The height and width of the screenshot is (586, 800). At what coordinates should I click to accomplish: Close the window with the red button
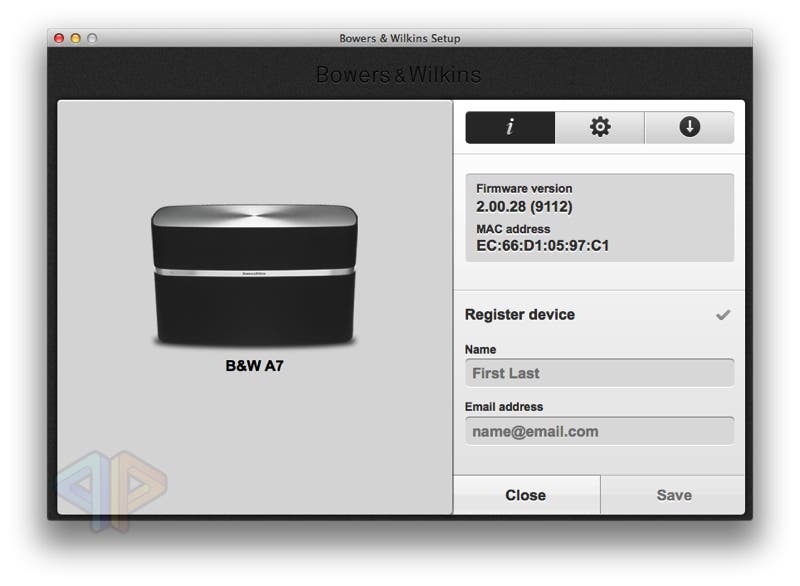tap(59, 38)
